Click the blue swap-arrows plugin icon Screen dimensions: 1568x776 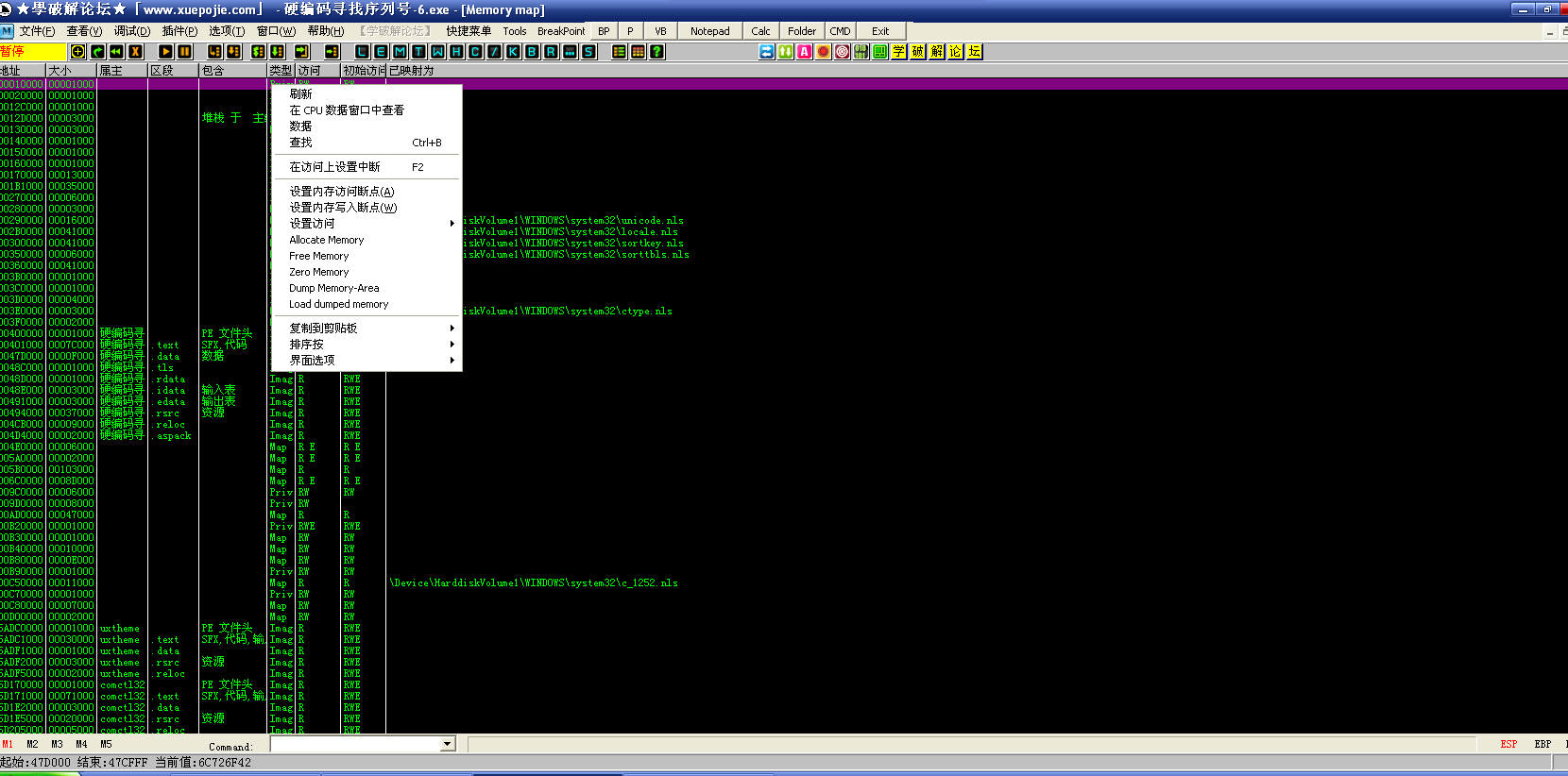point(766,52)
